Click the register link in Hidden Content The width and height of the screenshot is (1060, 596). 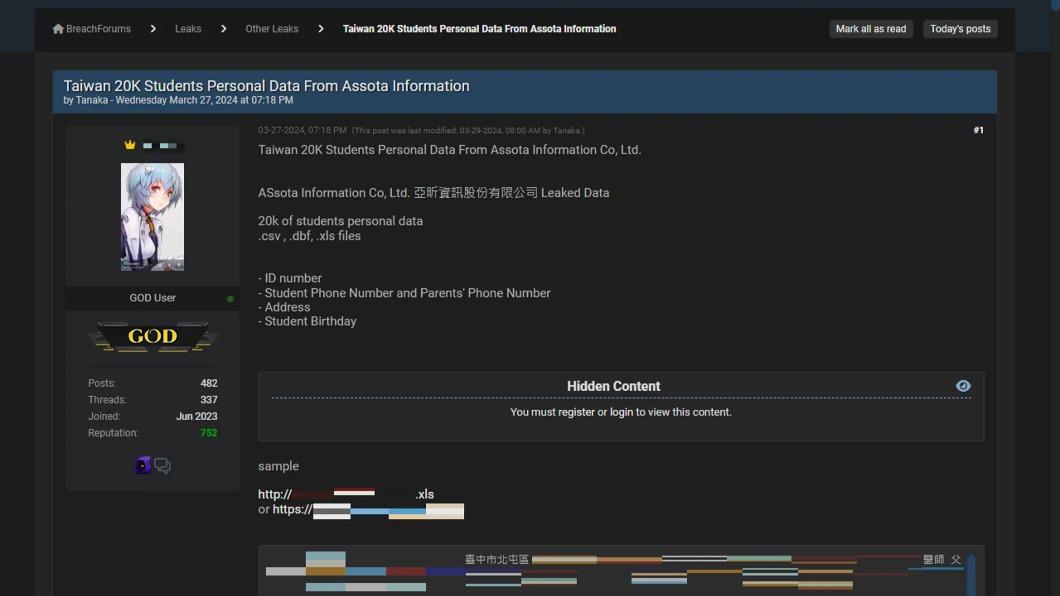pos(576,412)
